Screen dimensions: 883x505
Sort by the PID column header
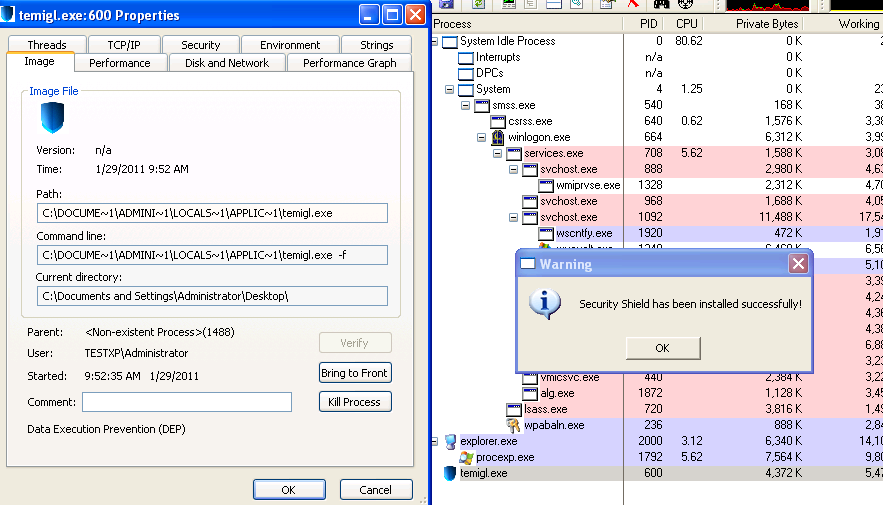[x=641, y=24]
